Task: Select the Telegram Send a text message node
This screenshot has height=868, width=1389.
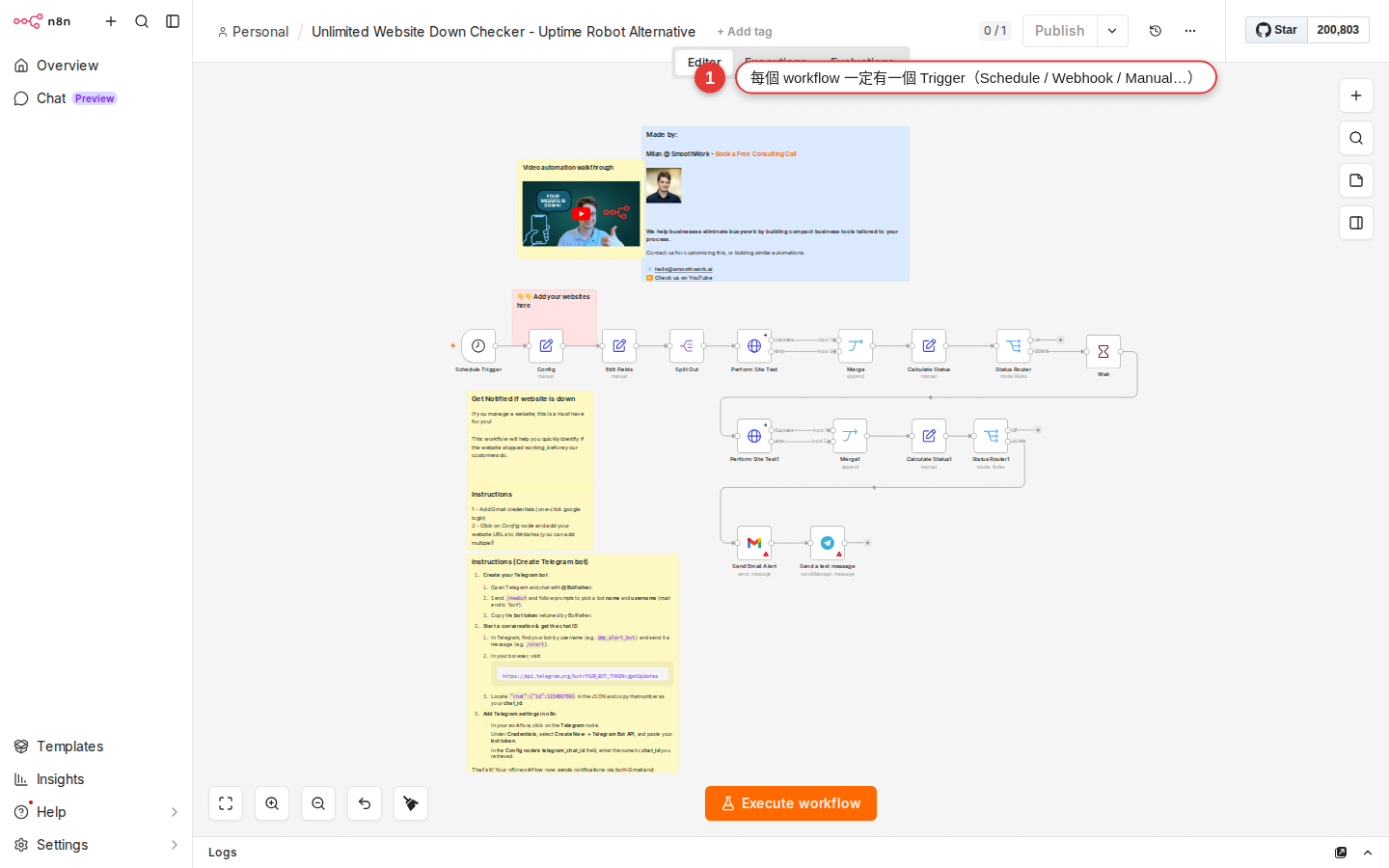Action: (x=828, y=543)
